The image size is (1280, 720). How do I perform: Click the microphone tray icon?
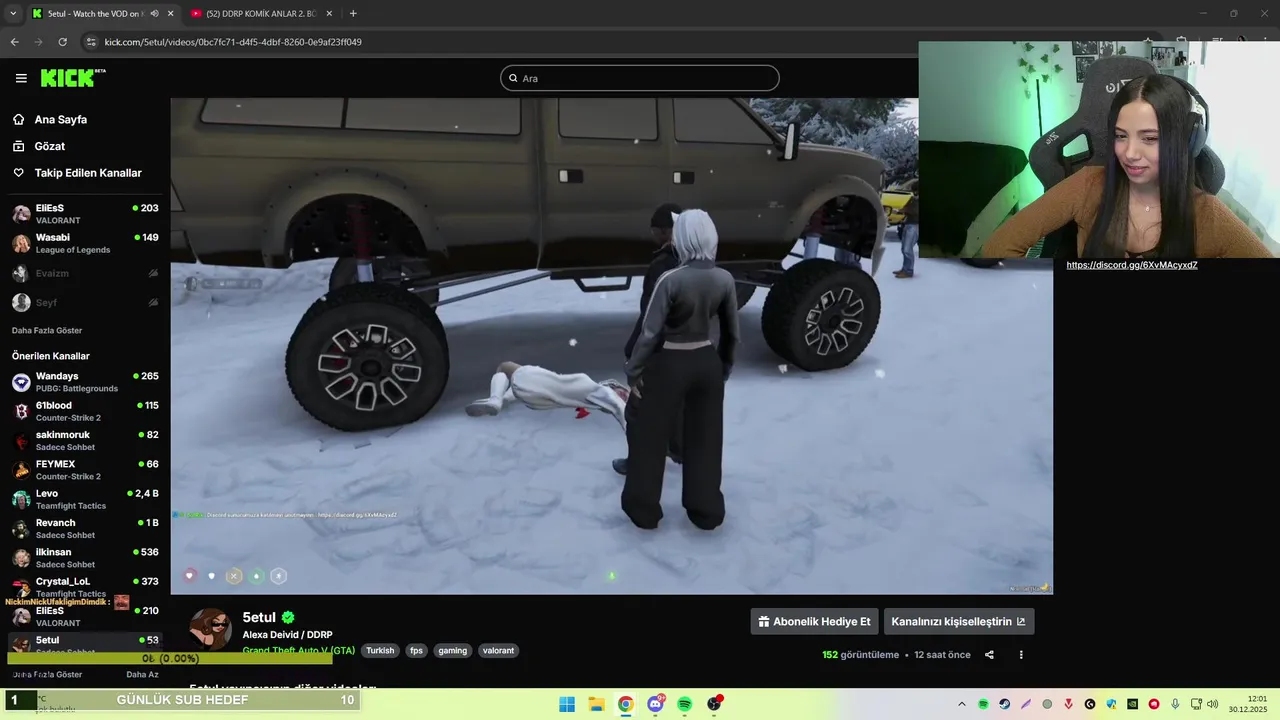[x=1175, y=704]
